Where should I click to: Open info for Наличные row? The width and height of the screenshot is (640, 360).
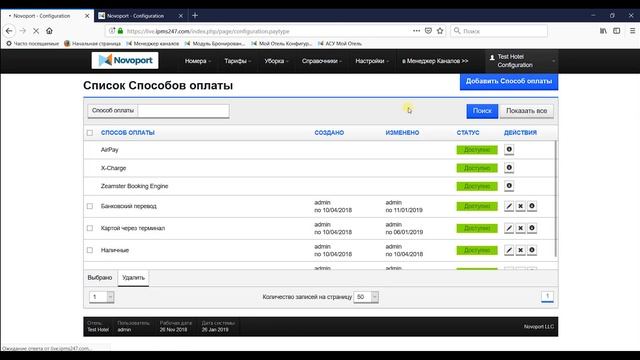[x=531, y=250]
